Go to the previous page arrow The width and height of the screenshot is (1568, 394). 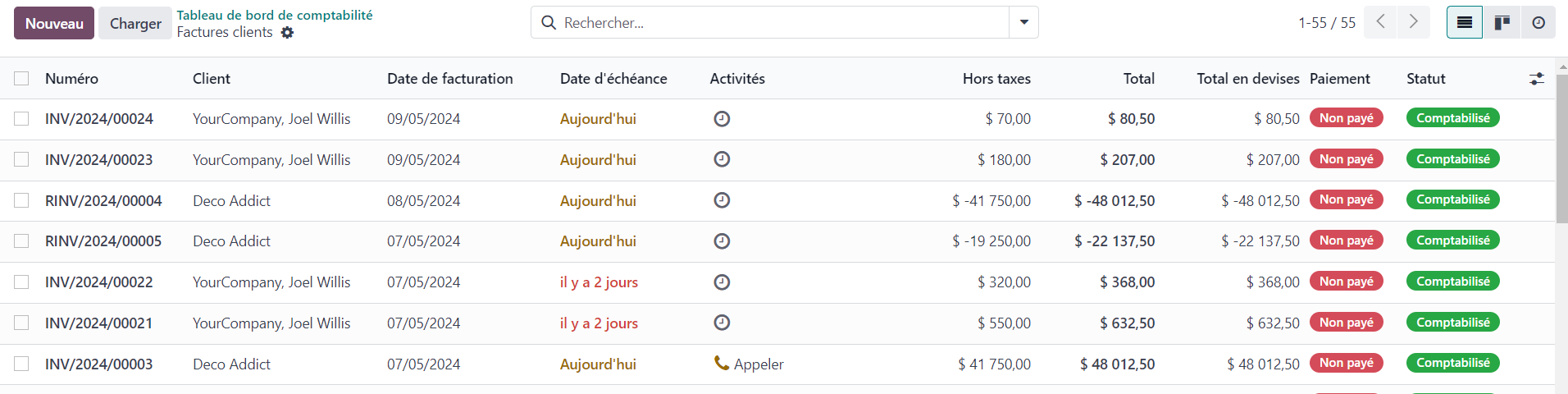tap(1381, 22)
